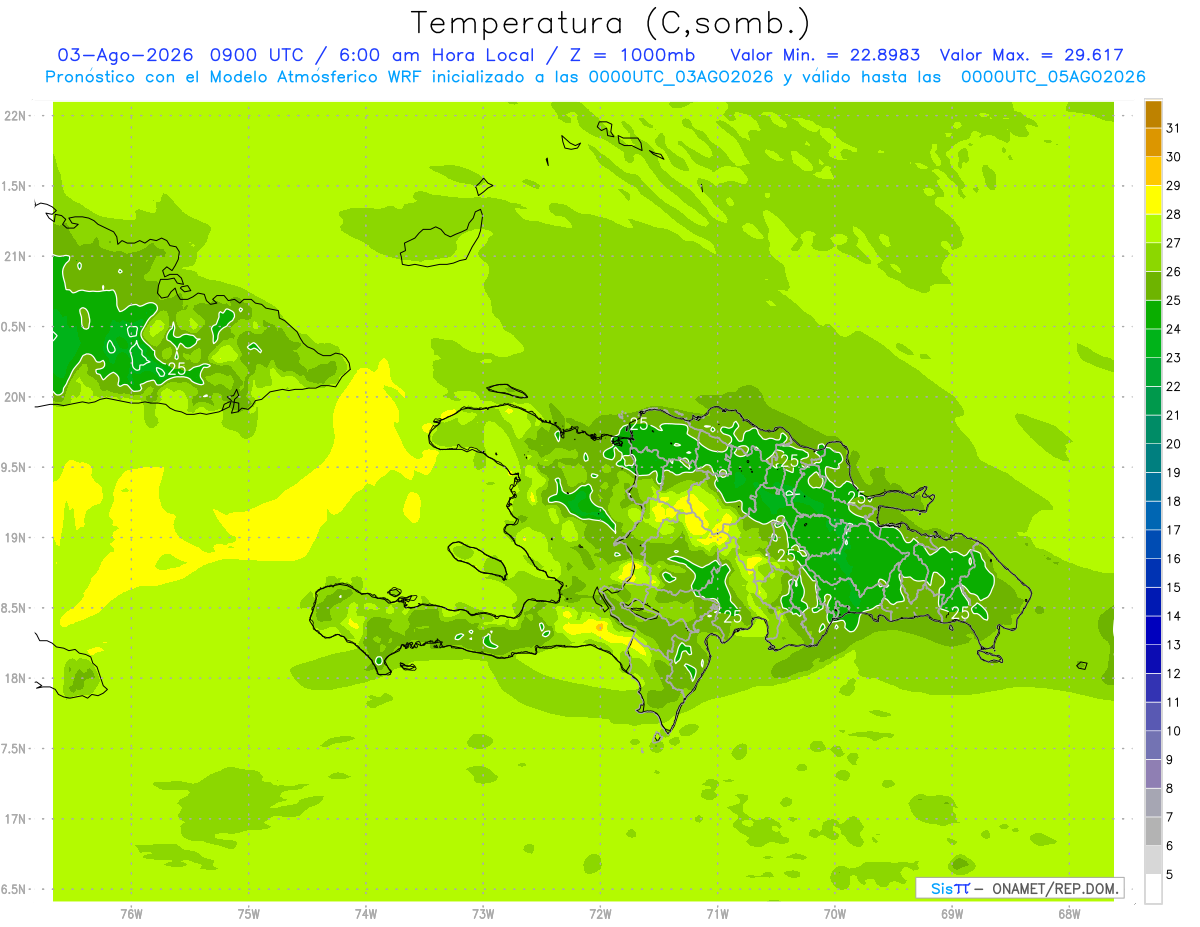Click the purple legend swatch between 8 and 9
The width and height of the screenshot is (1200, 927).
coord(1153,774)
